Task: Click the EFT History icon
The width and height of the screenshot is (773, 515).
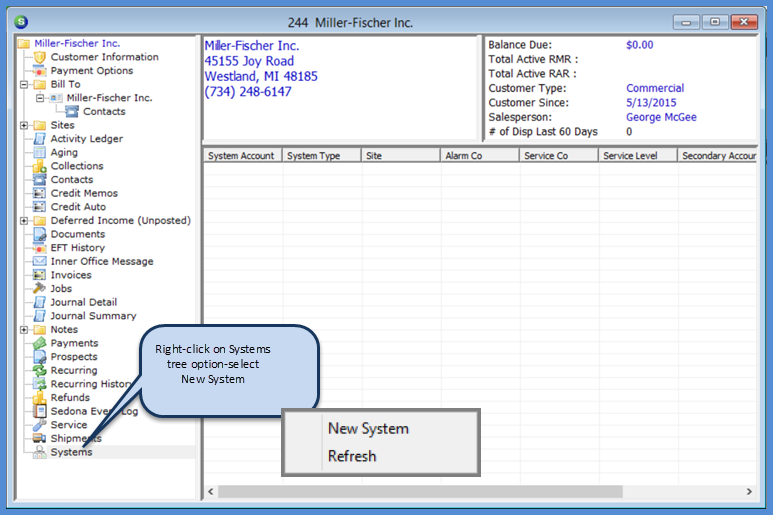Action: click(39, 248)
